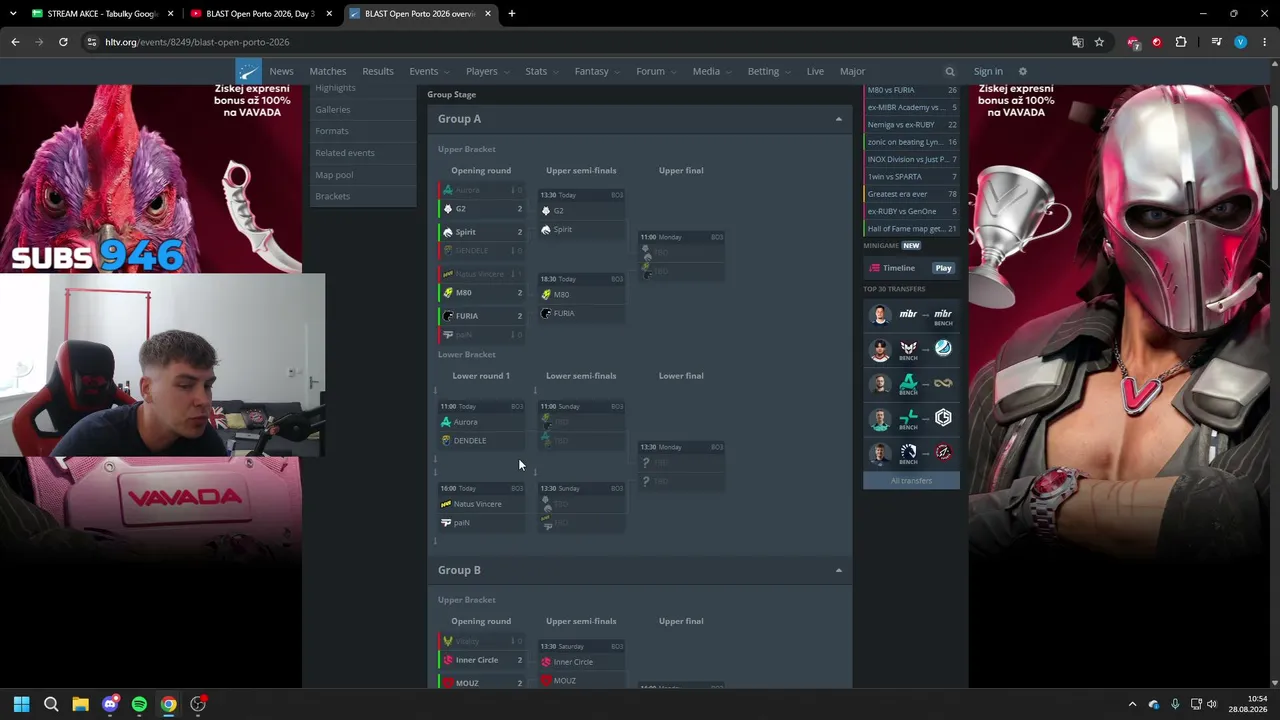Open the Map pool sidebar link
This screenshot has height=720, width=1280.
[334, 175]
